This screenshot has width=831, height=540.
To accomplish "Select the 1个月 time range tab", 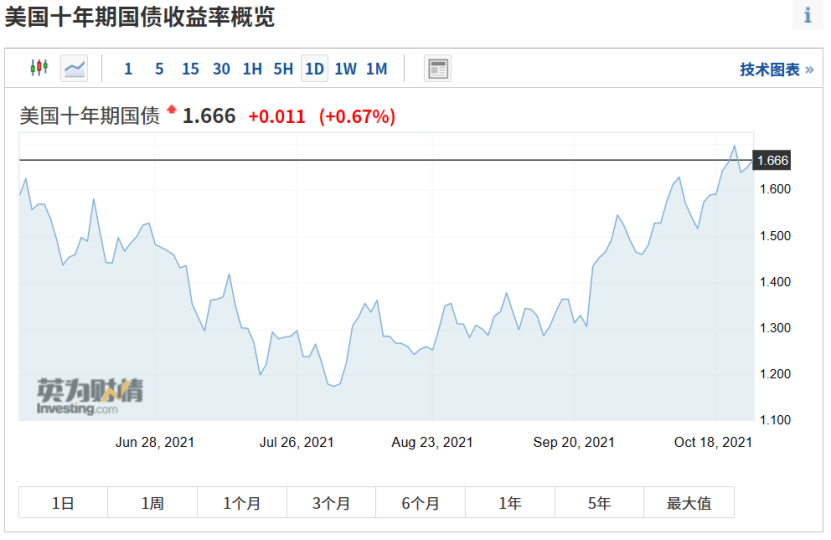I will click(242, 503).
